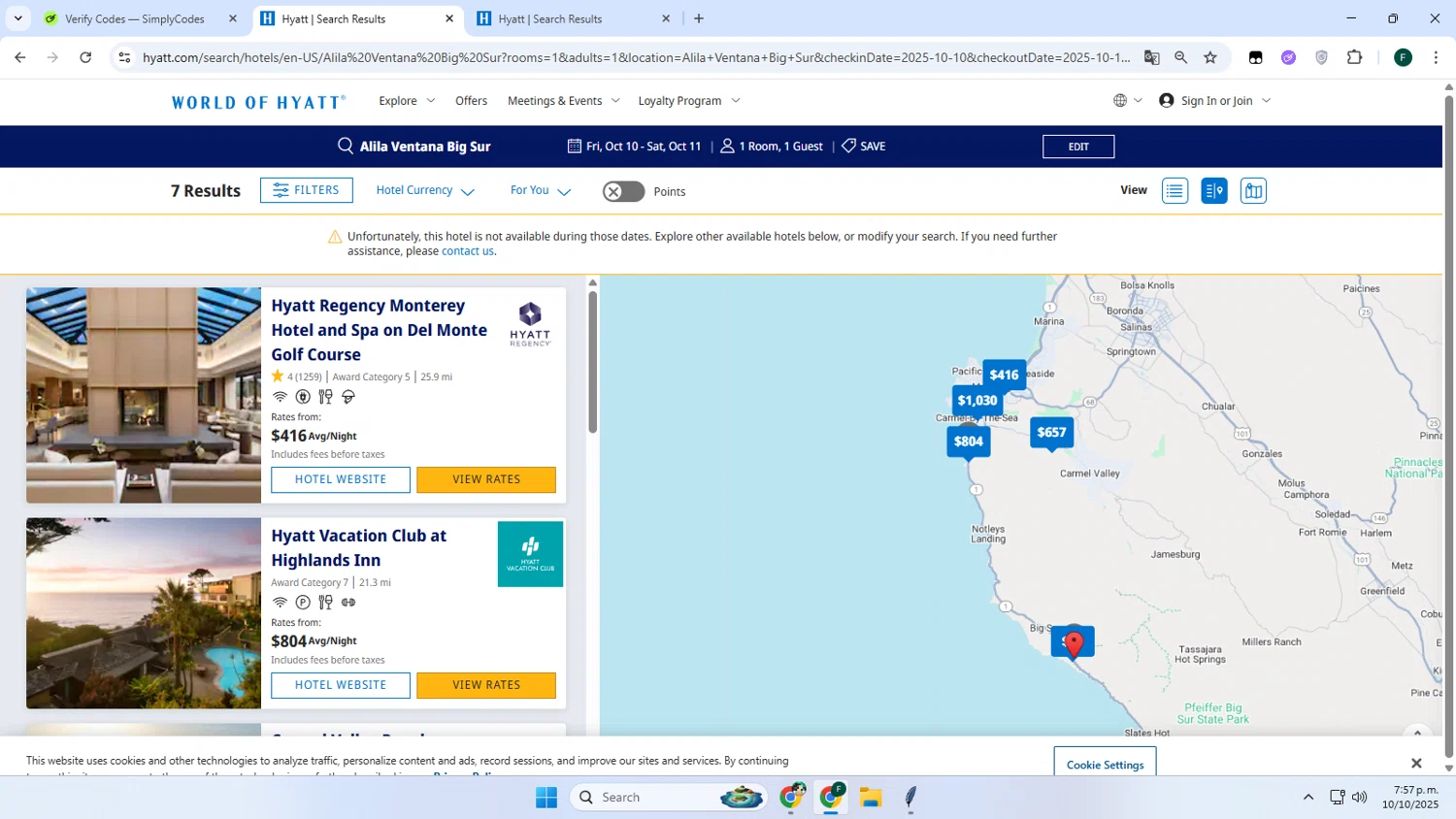Screen dimensions: 1456x819
Task: Open the Extensions puzzle icon
Action: click(x=1355, y=57)
